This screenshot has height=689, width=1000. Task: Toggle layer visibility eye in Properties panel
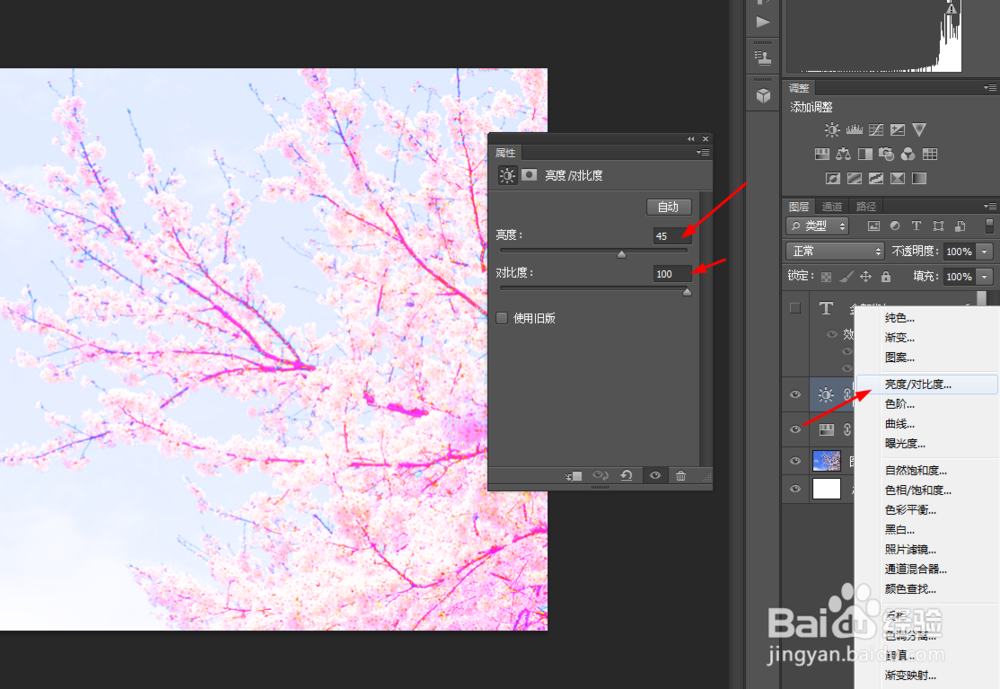coord(655,475)
